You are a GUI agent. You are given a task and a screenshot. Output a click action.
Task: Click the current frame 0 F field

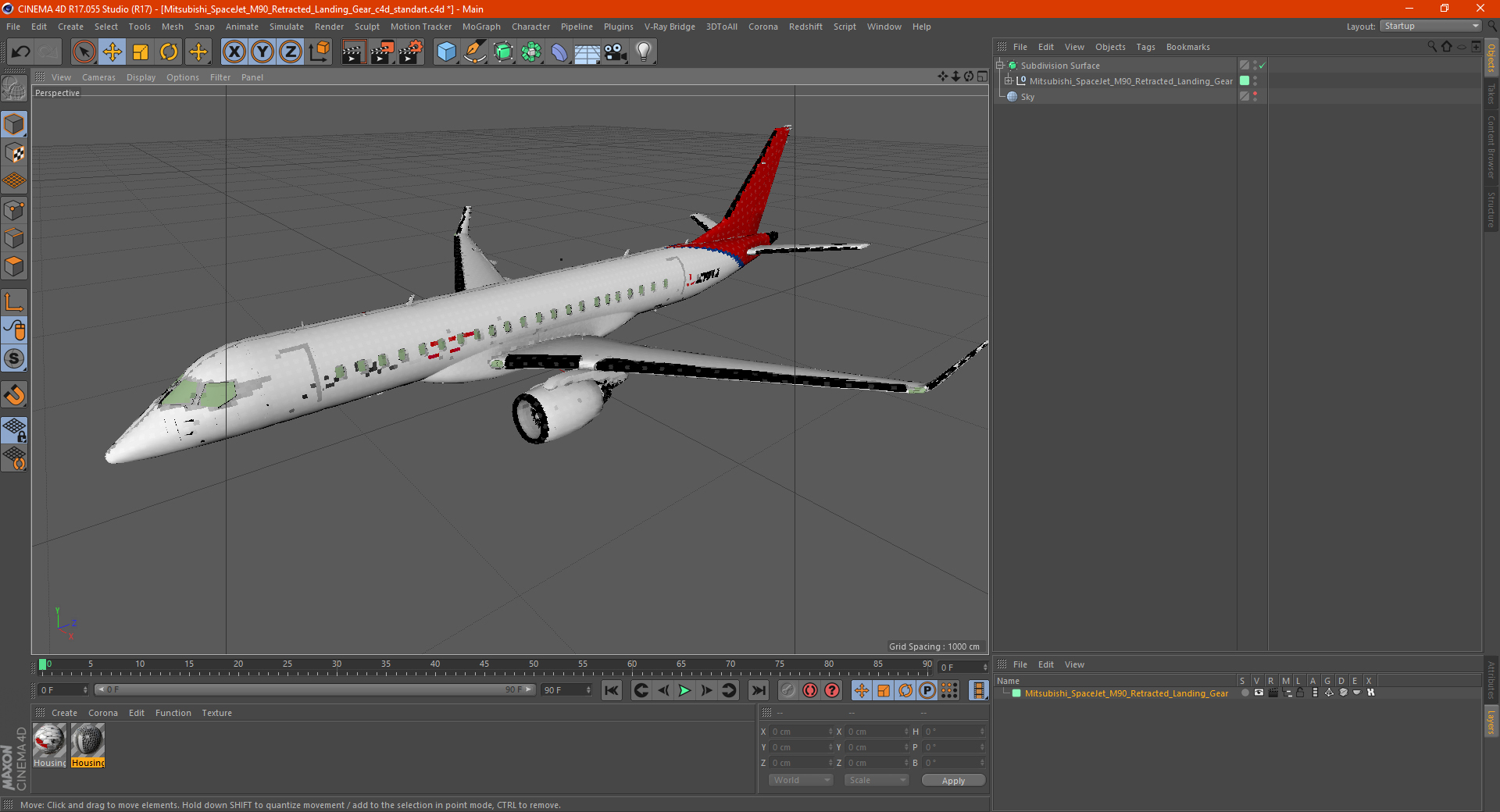63,690
